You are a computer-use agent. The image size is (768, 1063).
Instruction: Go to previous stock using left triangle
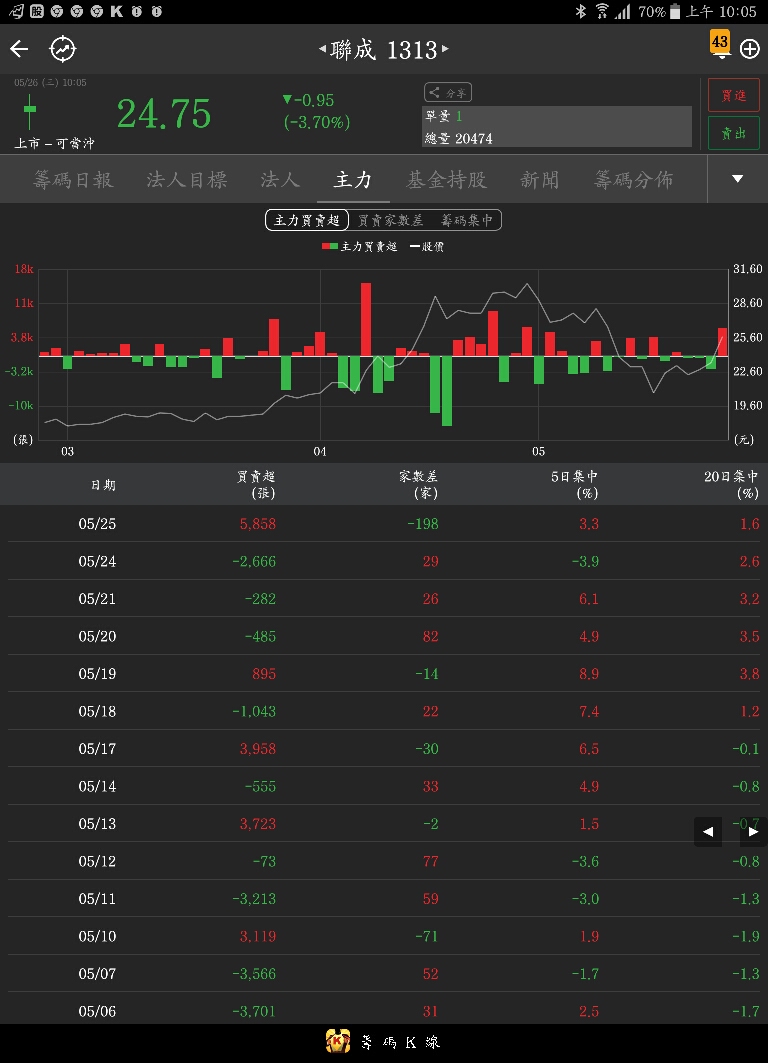(322, 49)
